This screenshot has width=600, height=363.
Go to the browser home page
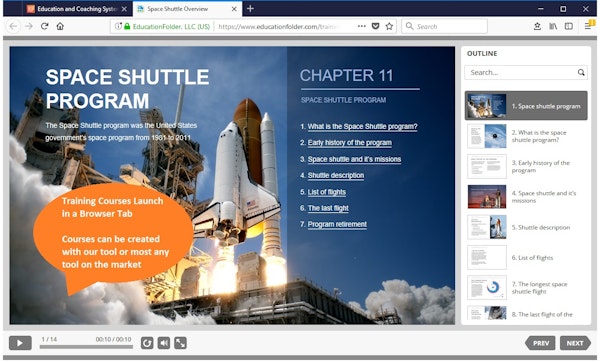(x=60, y=26)
